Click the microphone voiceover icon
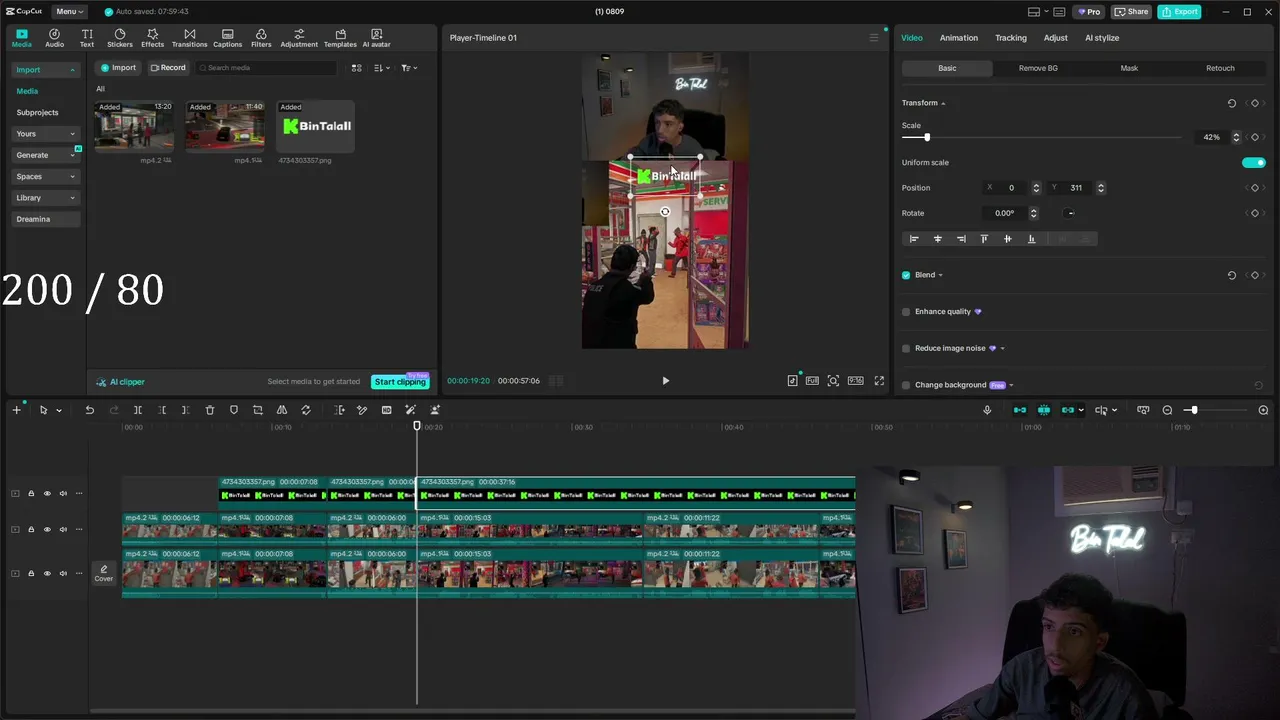The width and height of the screenshot is (1280, 720). click(987, 410)
